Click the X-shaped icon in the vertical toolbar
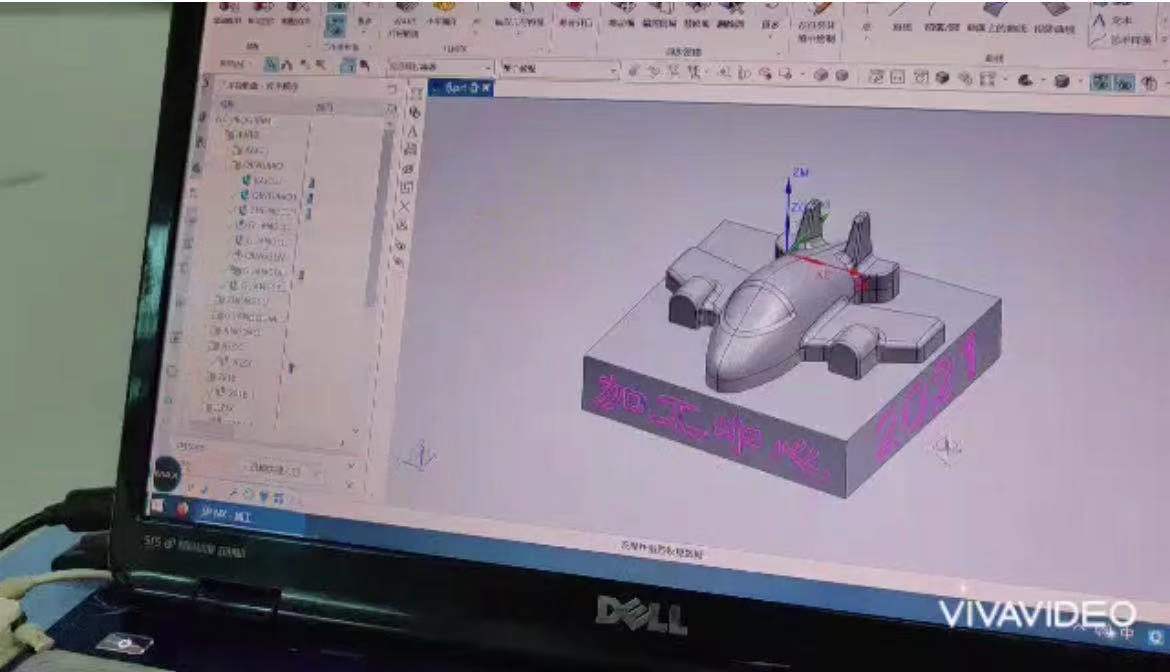Image resolution: width=1170 pixels, height=672 pixels. (405, 207)
